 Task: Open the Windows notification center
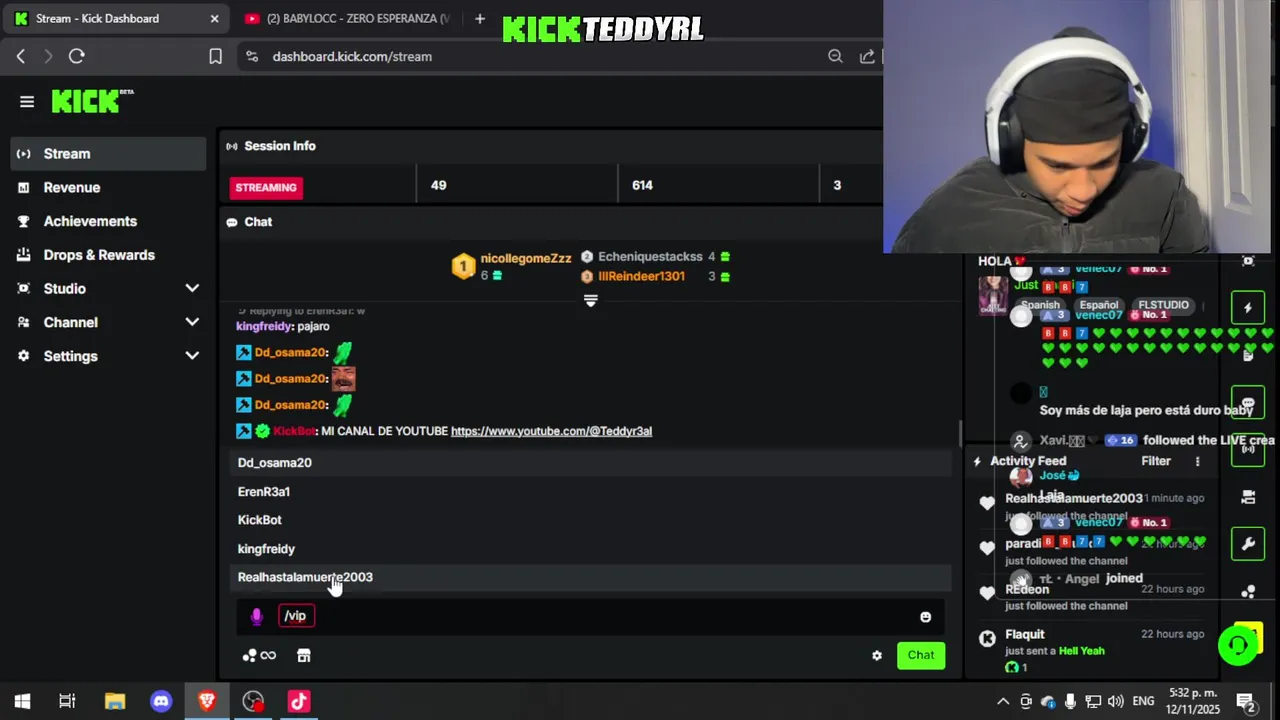pyautogui.click(x=1246, y=701)
